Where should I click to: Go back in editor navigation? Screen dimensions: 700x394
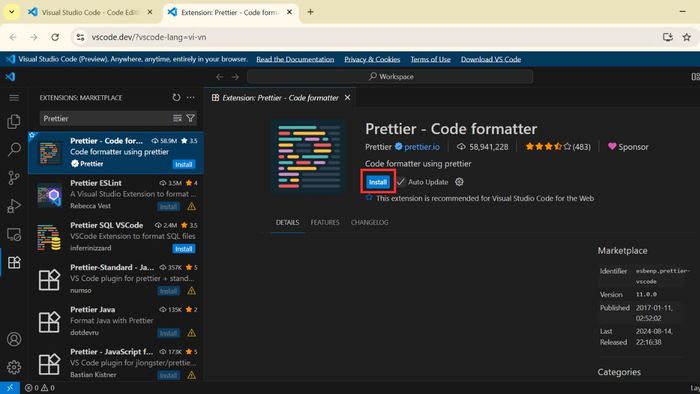pyautogui.click(x=220, y=77)
